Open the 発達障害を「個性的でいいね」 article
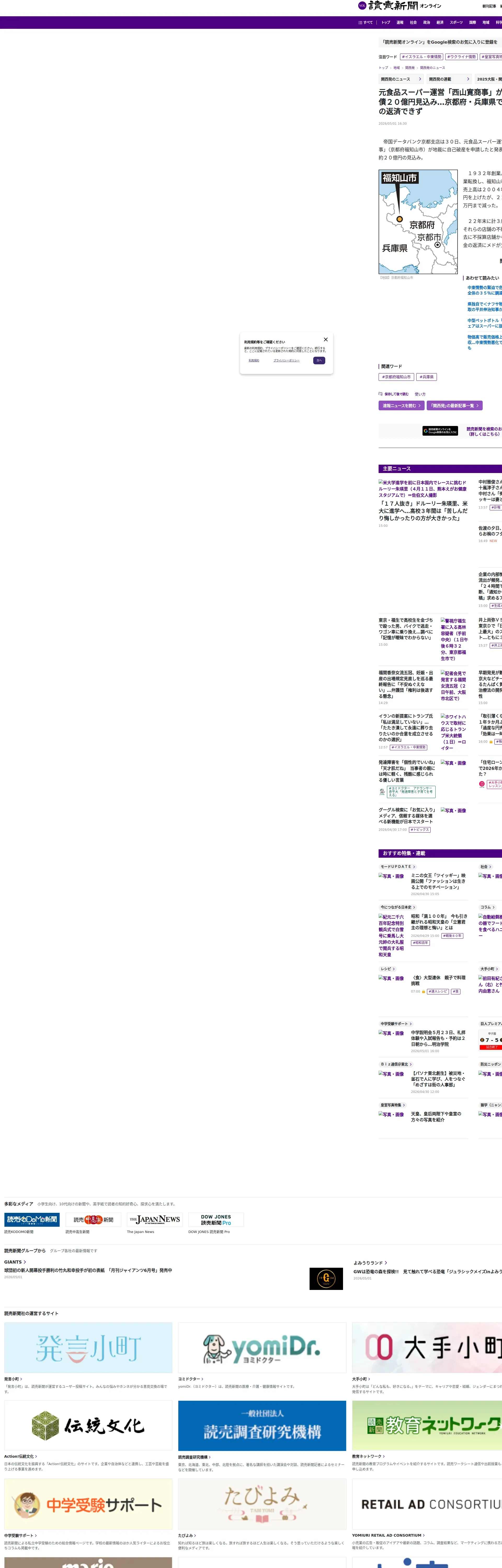 pos(407,771)
